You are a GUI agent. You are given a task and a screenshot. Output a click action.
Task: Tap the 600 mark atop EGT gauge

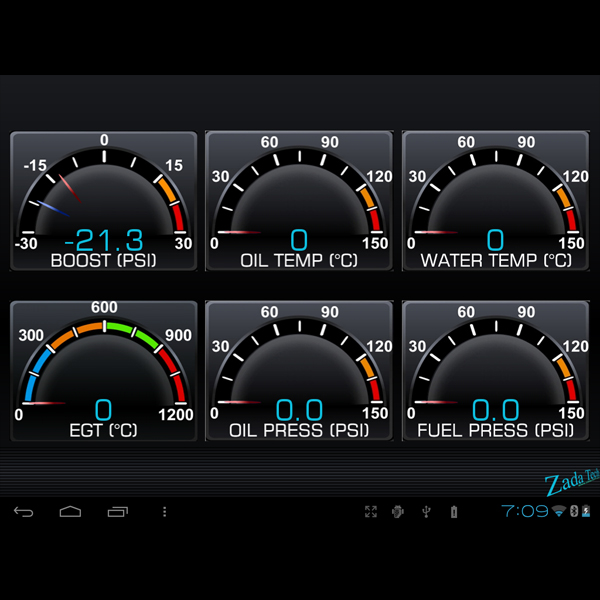[x=104, y=307]
